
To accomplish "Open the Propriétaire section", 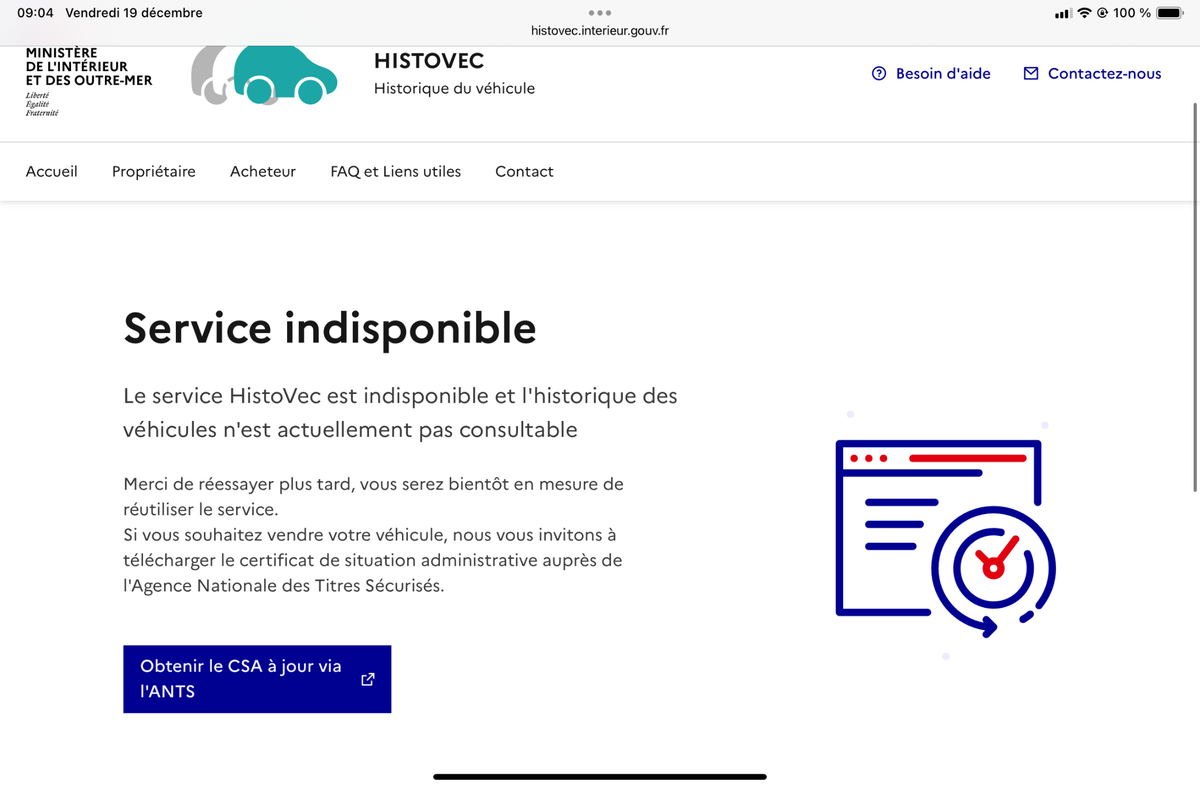I will (x=154, y=171).
